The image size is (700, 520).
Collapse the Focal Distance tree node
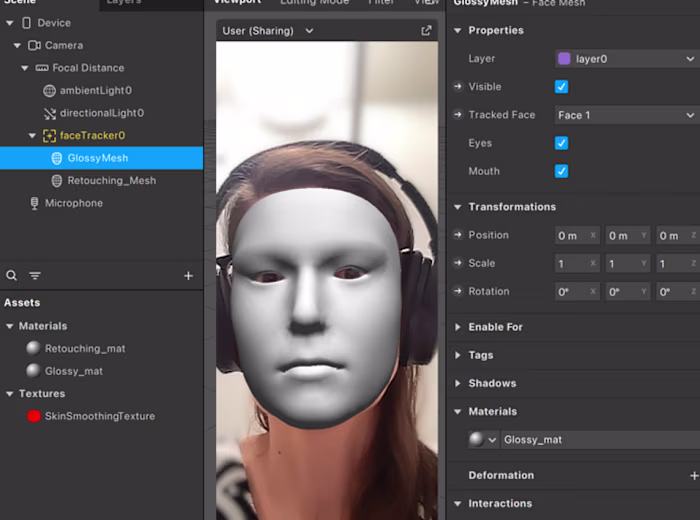[x=25, y=68]
